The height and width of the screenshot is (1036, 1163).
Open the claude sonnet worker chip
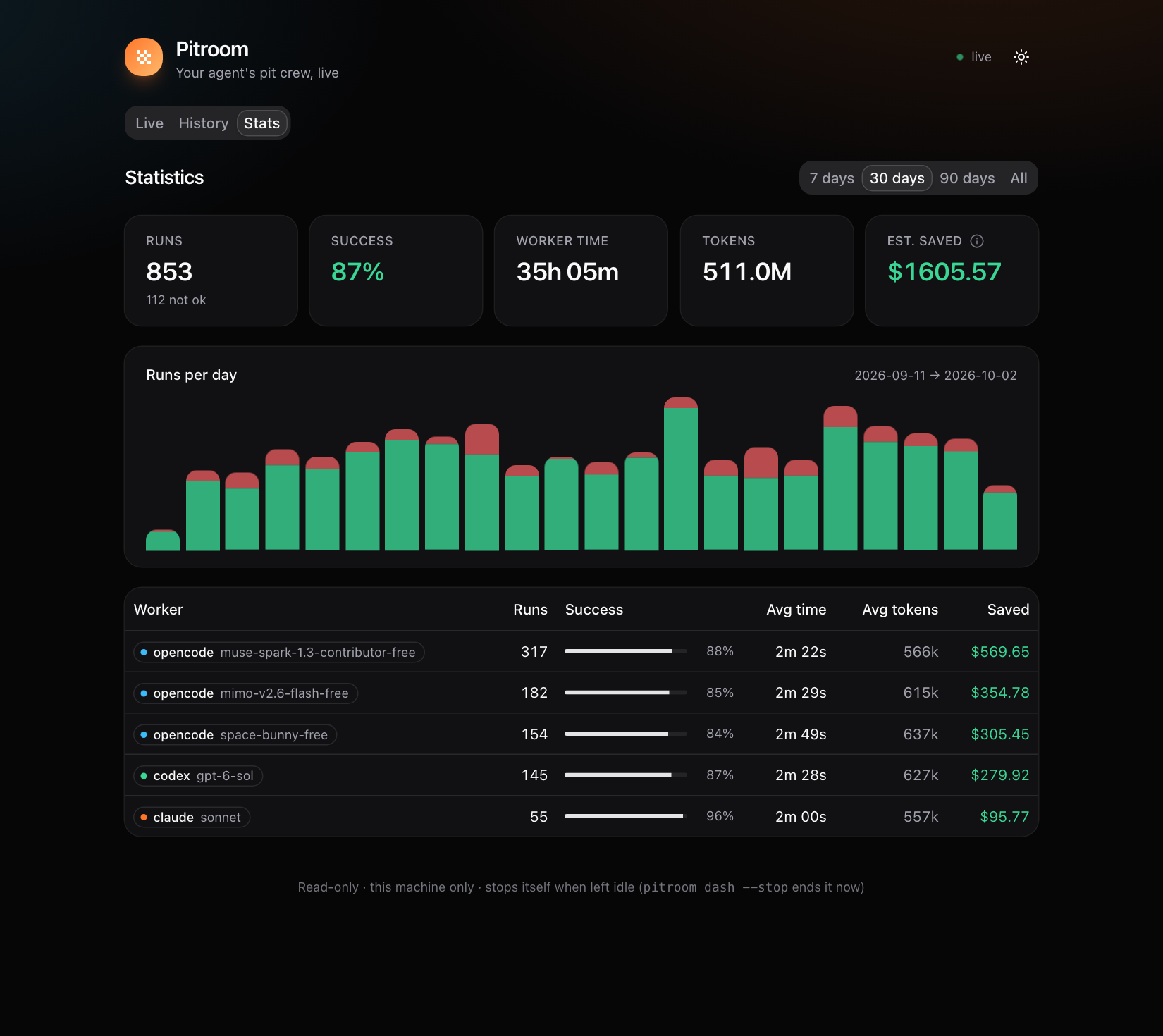pyautogui.click(x=192, y=818)
